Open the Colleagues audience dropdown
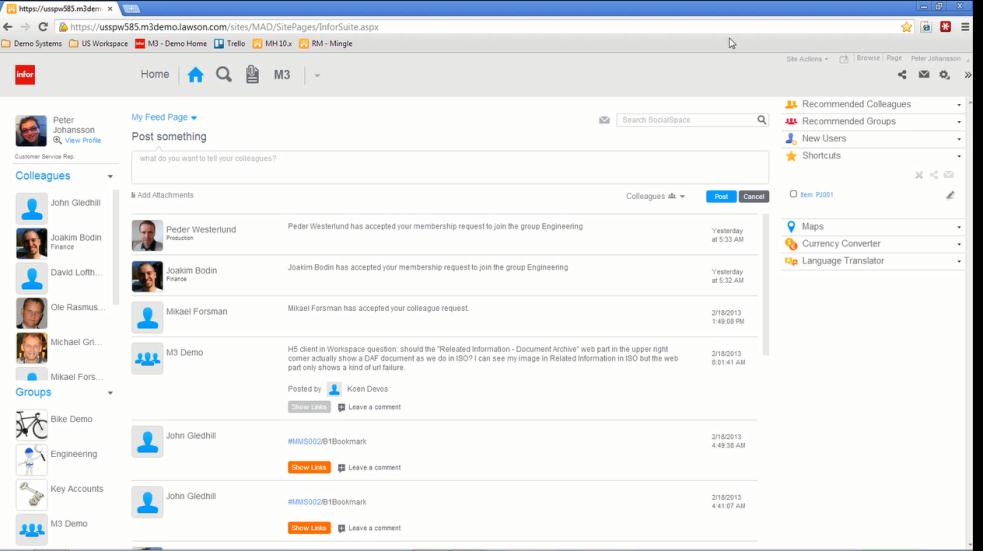The width and height of the screenshot is (983, 551). [x=655, y=196]
